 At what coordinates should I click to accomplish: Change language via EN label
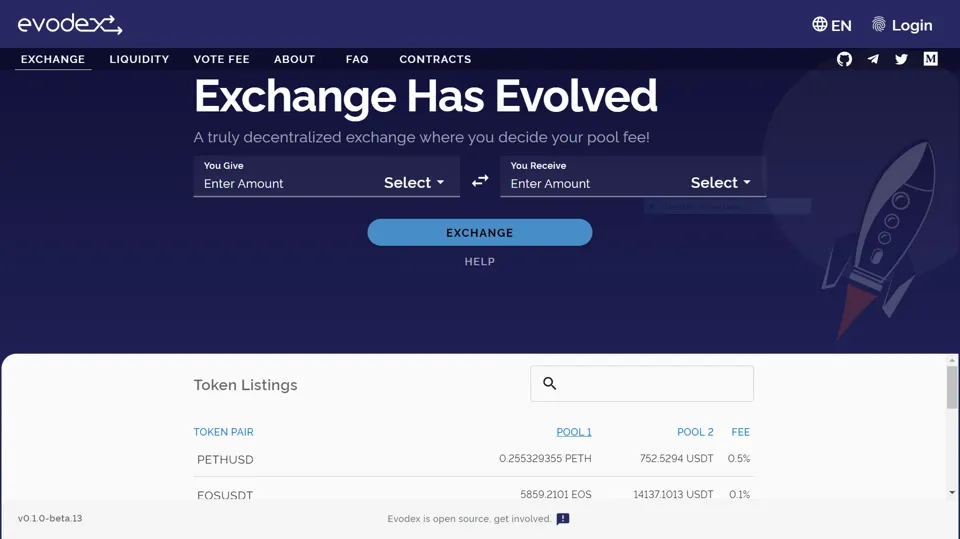pyautogui.click(x=841, y=26)
